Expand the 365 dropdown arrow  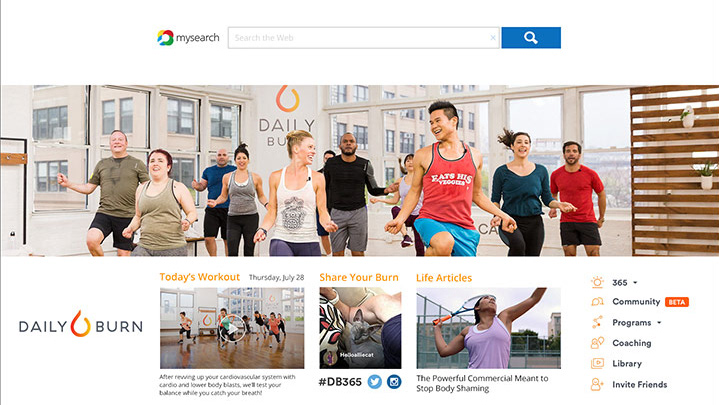(635, 283)
